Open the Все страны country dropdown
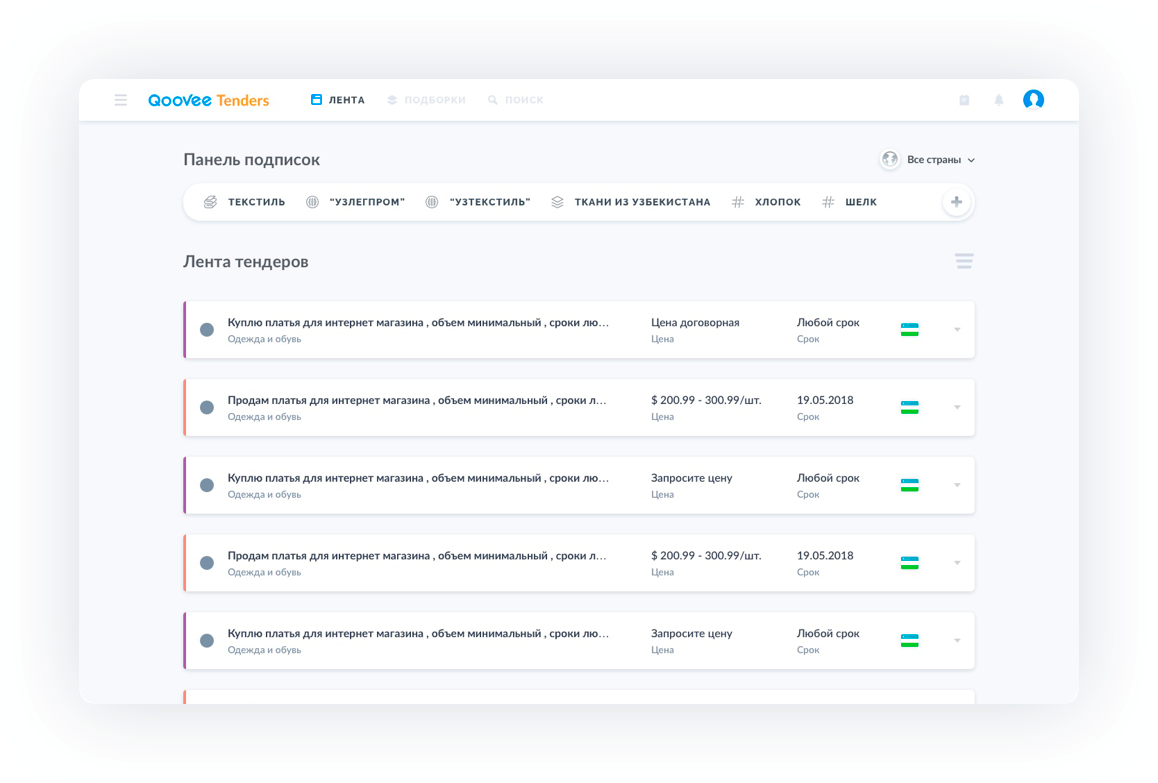 pos(927,160)
